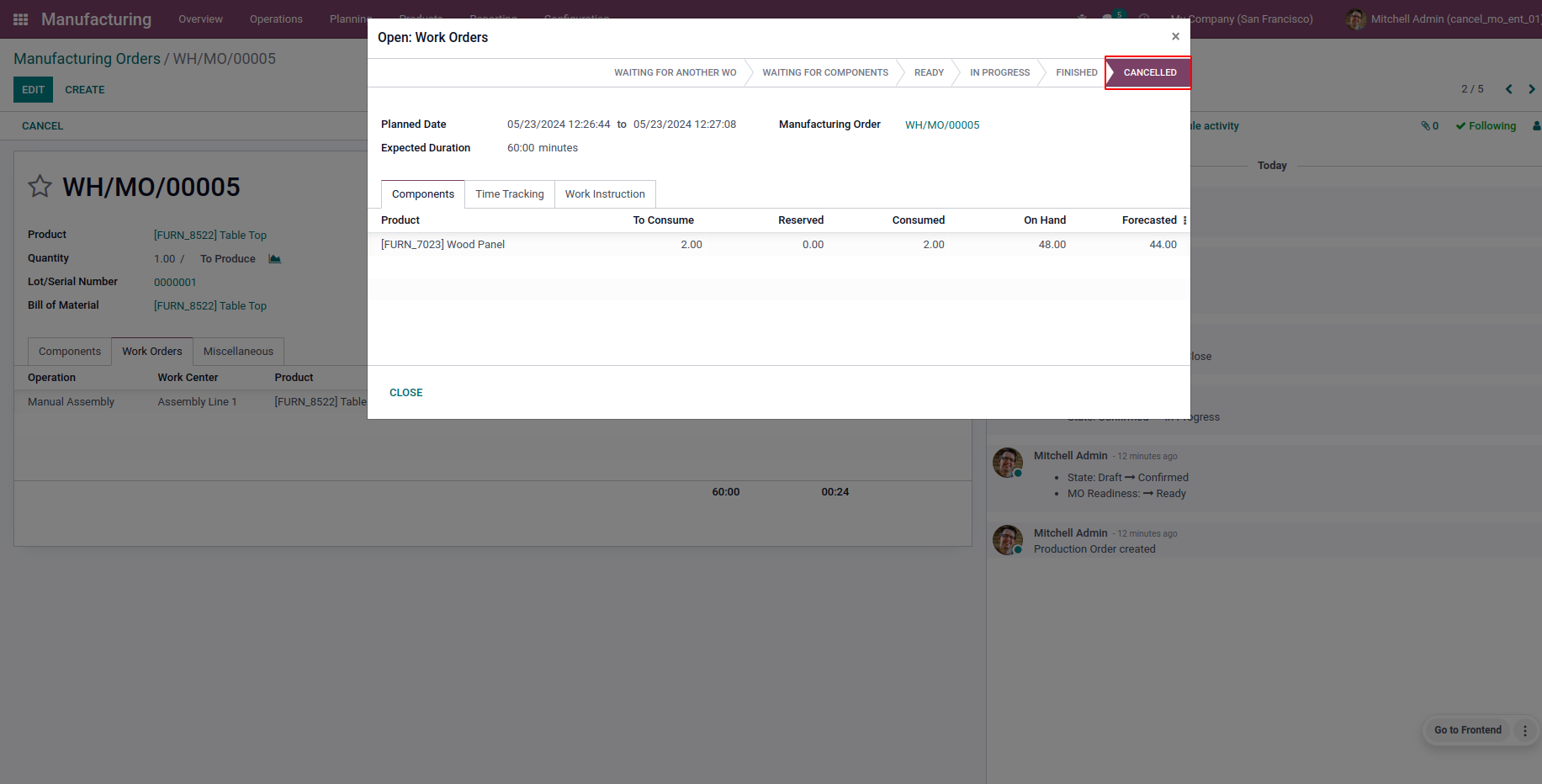Open the attachments paperclip counter

(x=1429, y=126)
